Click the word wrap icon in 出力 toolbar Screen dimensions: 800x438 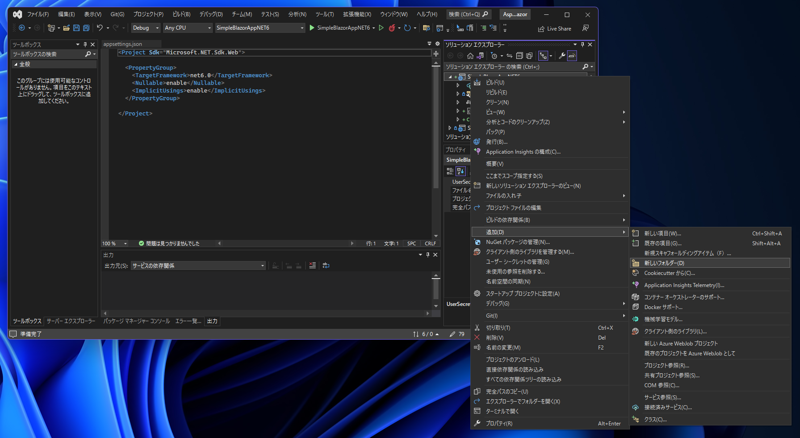(326, 265)
